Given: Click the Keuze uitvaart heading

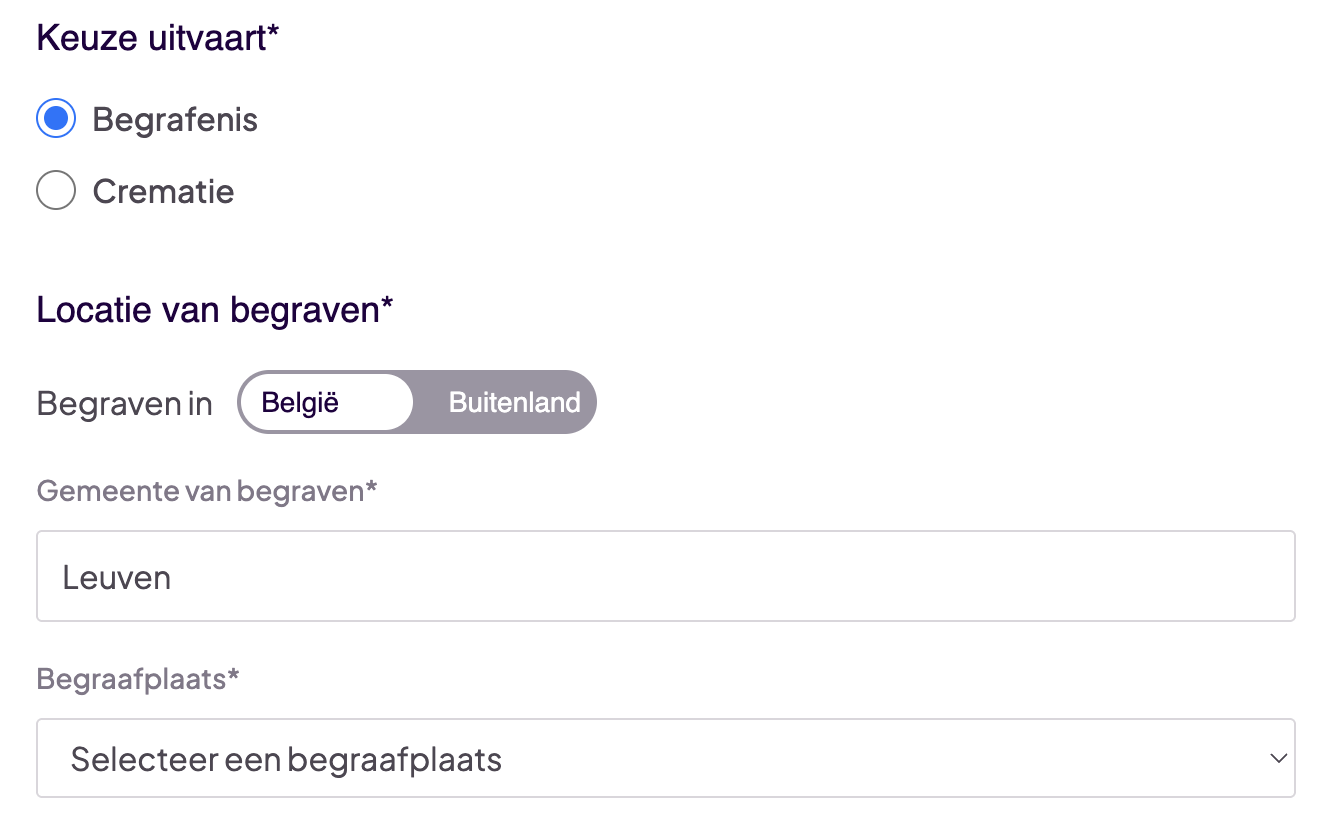Looking at the screenshot, I should tap(158, 36).
